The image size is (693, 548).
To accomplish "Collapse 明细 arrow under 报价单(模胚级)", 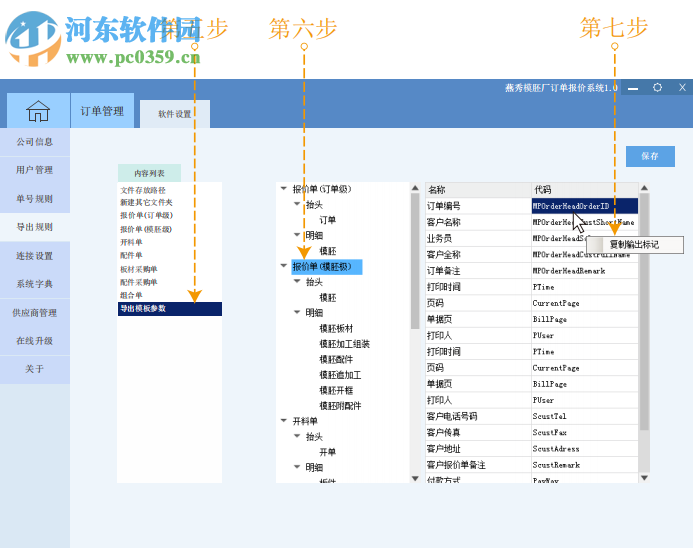I will (297, 312).
